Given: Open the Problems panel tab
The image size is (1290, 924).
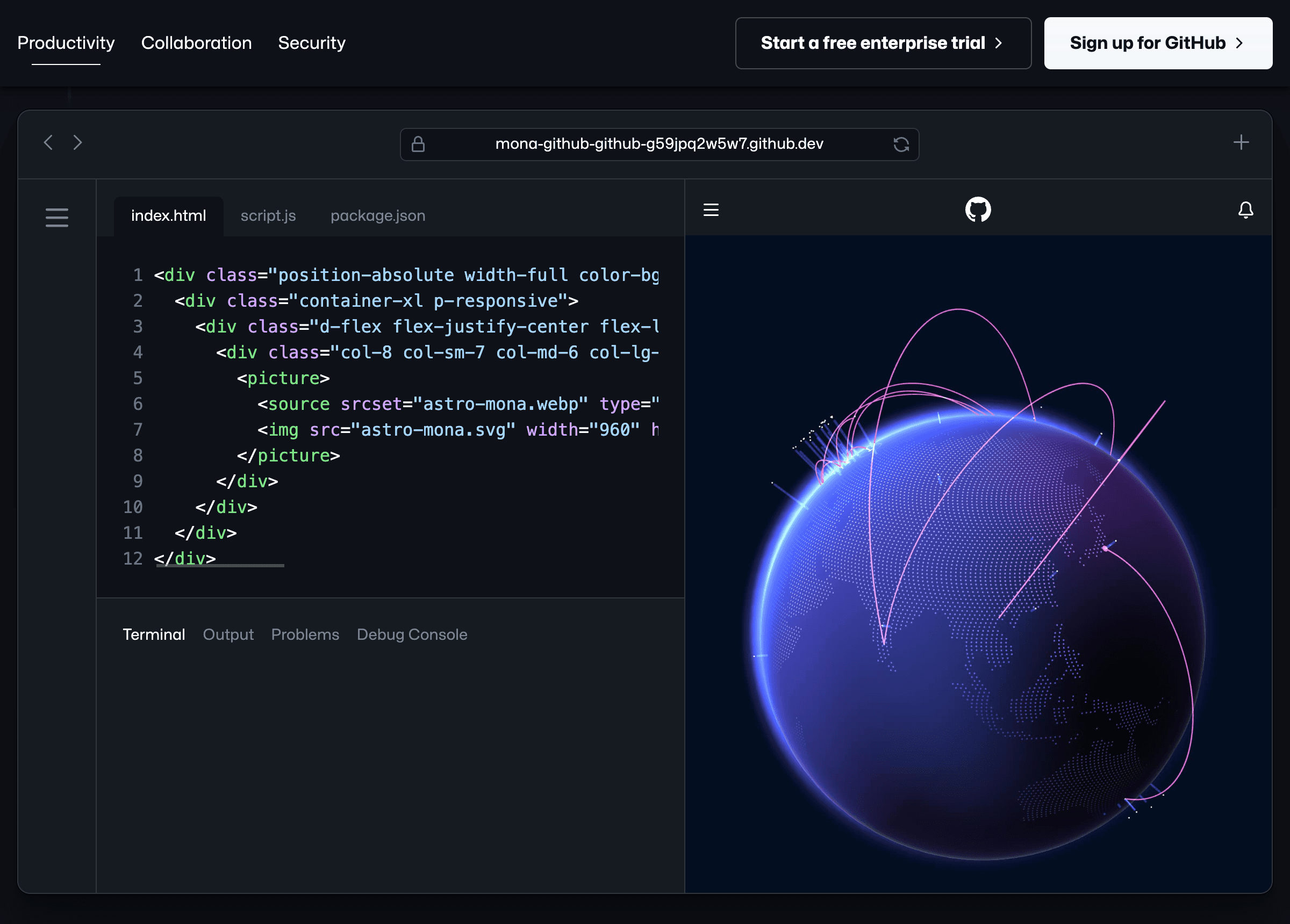Looking at the screenshot, I should [305, 634].
